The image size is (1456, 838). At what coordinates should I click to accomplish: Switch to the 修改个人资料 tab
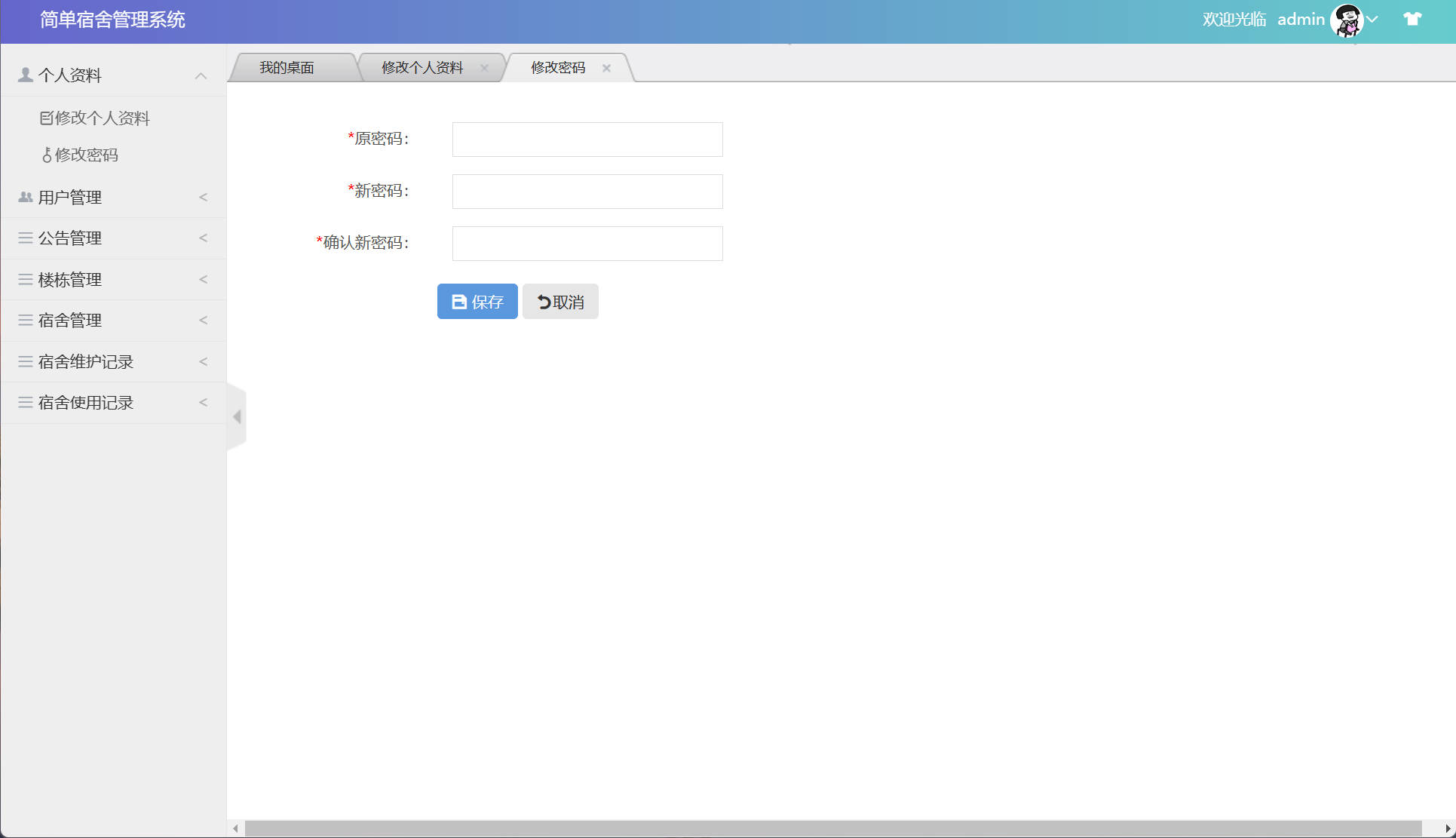421,68
